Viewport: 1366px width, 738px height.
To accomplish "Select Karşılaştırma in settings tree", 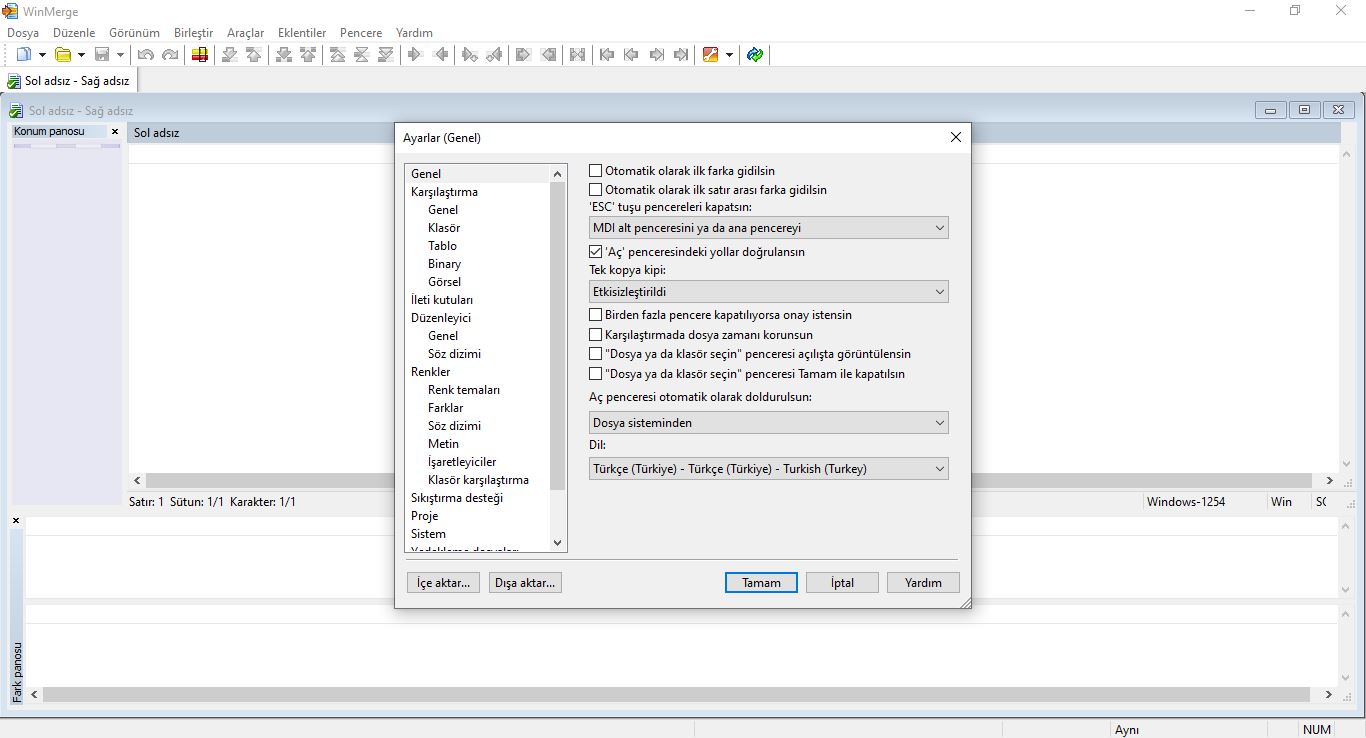I will point(444,192).
